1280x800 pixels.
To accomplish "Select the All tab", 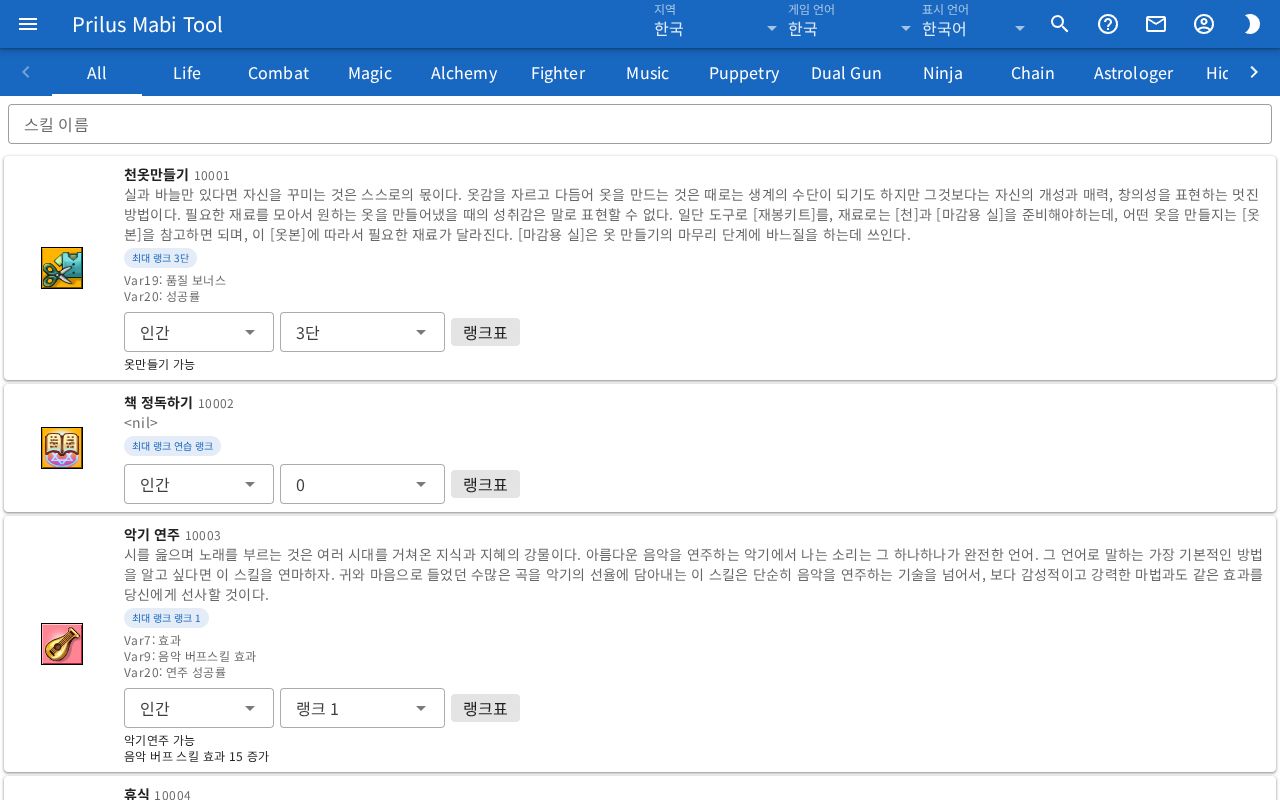I will pyautogui.click(x=97, y=72).
